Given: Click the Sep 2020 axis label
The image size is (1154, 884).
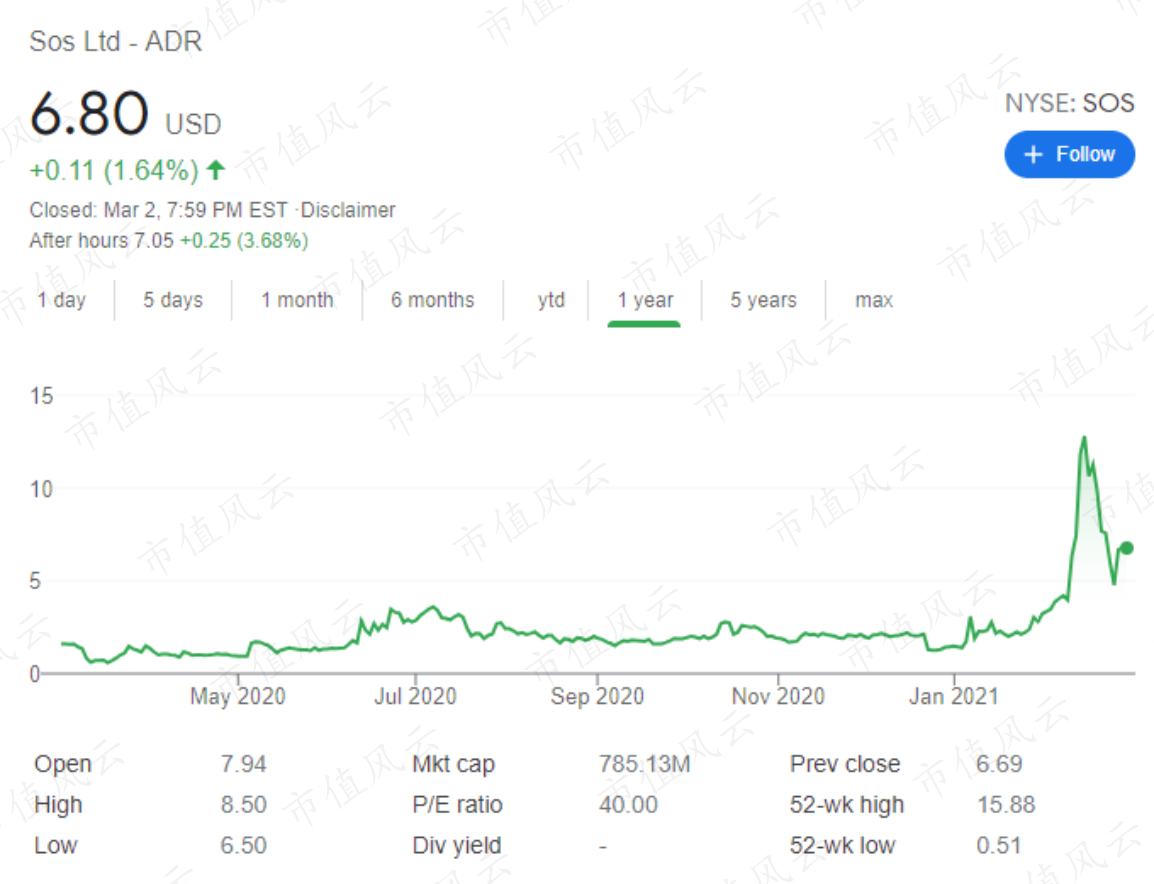Looking at the screenshot, I should [597, 696].
